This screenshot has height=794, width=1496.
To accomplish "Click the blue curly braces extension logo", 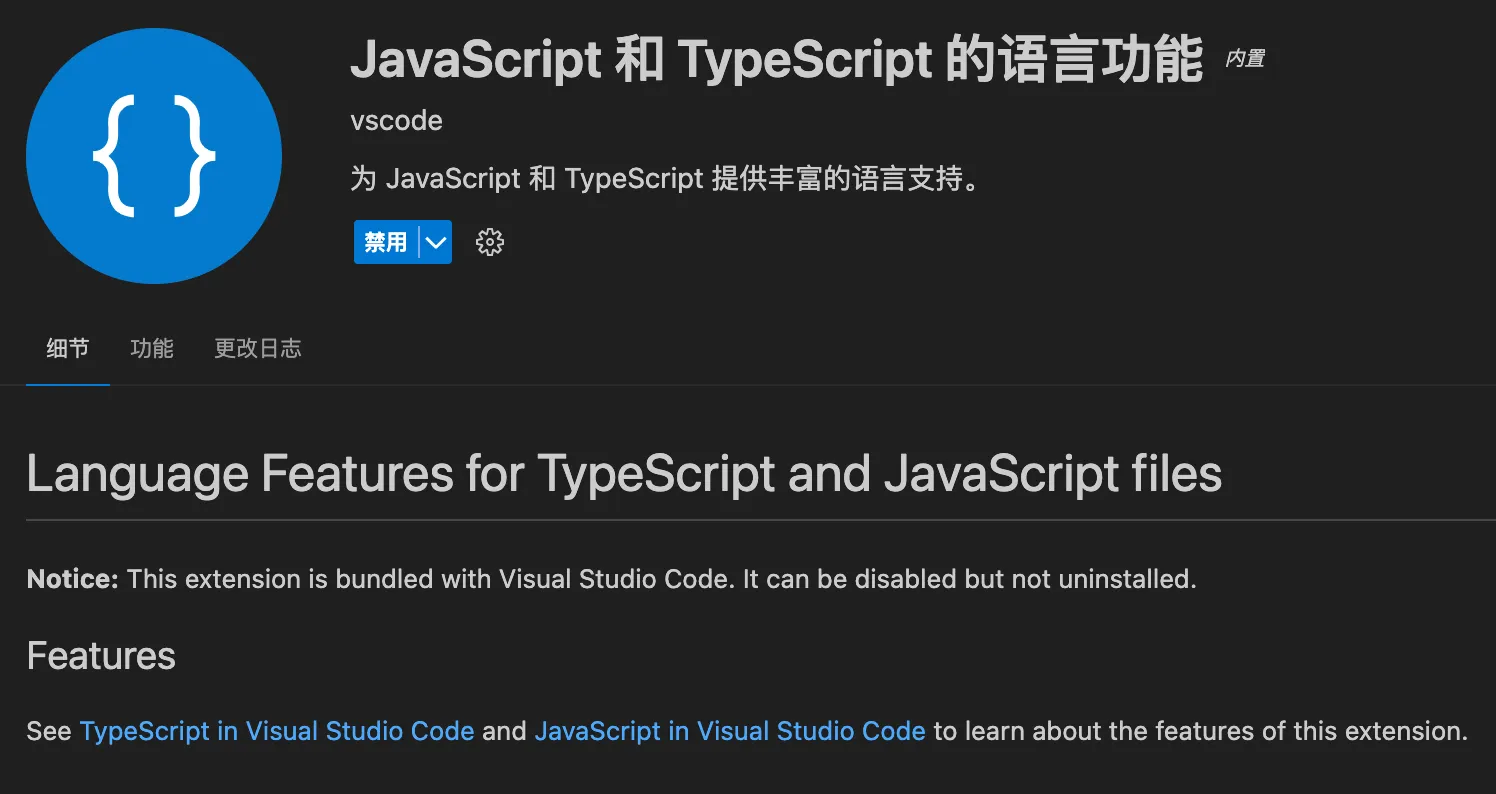I will 154,155.
